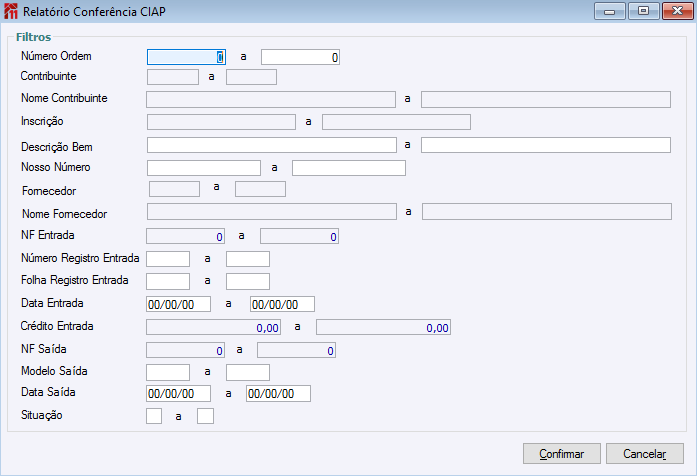Image resolution: width=697 pixels, height=476 pixels.
Task: Click the Descrição Bem ending field
Action: tap(546, 145)
